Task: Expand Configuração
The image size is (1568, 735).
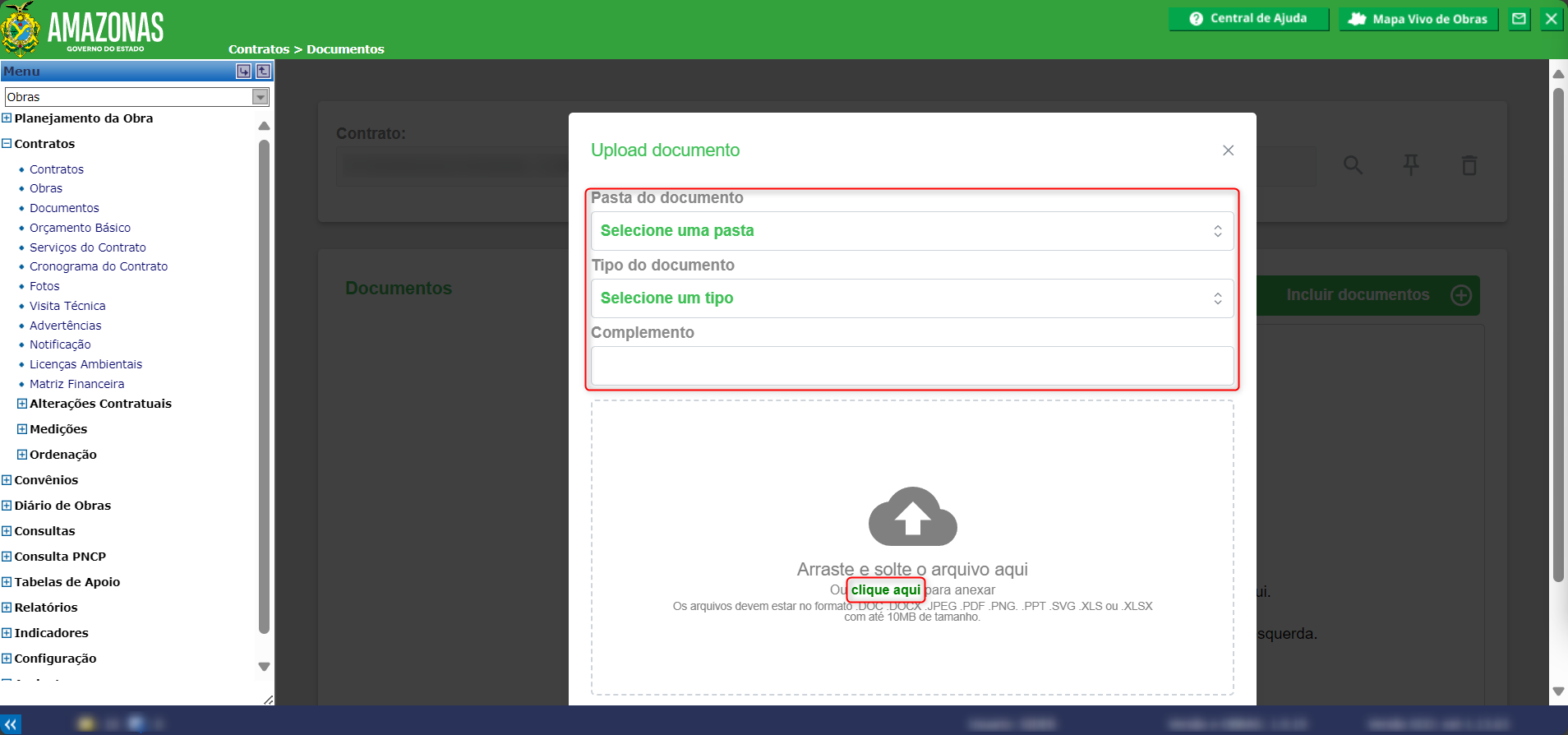Action: click(x=7, y=659)
